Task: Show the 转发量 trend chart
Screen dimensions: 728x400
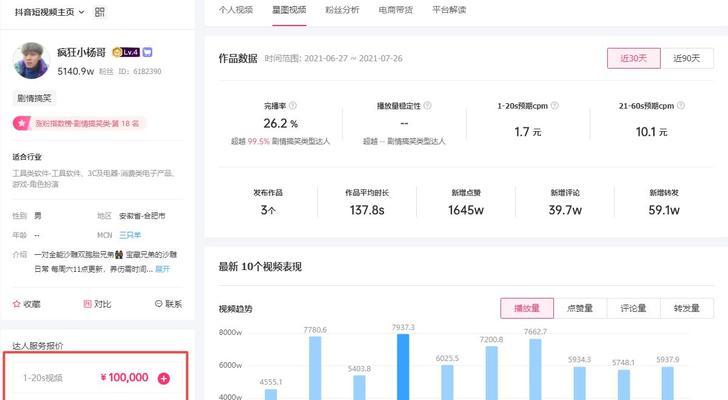Action: click(687, 308)
